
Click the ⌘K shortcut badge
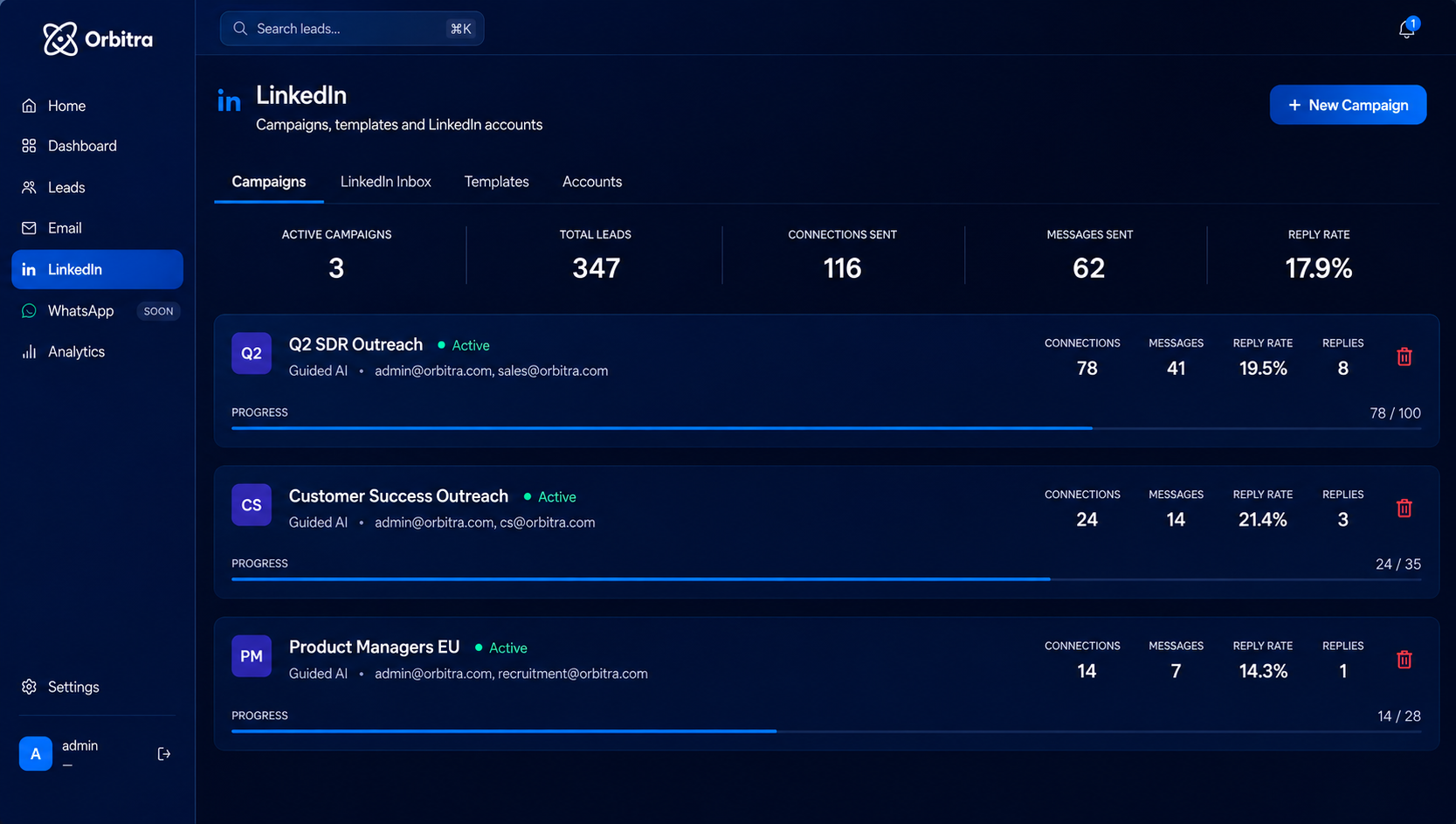pyautogui.click(x=461, y=29)
